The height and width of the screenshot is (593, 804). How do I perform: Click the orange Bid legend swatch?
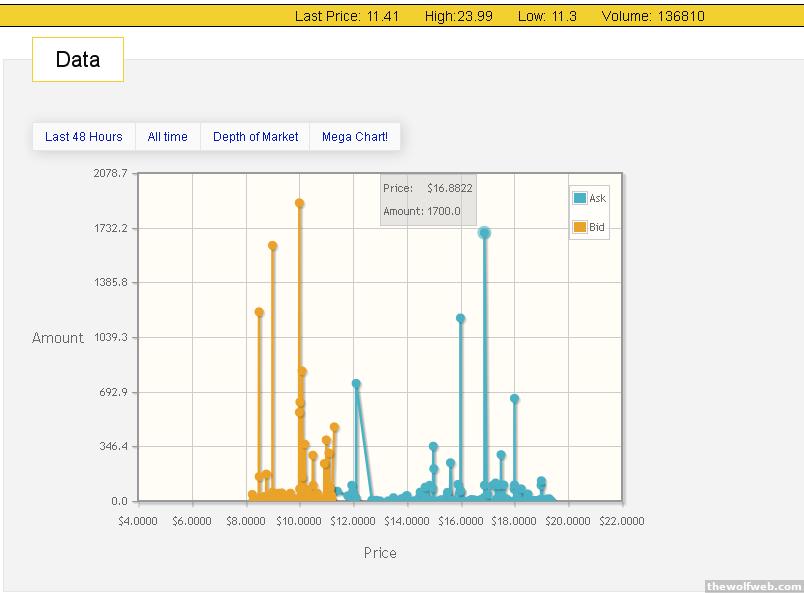(x=579, y=228)
